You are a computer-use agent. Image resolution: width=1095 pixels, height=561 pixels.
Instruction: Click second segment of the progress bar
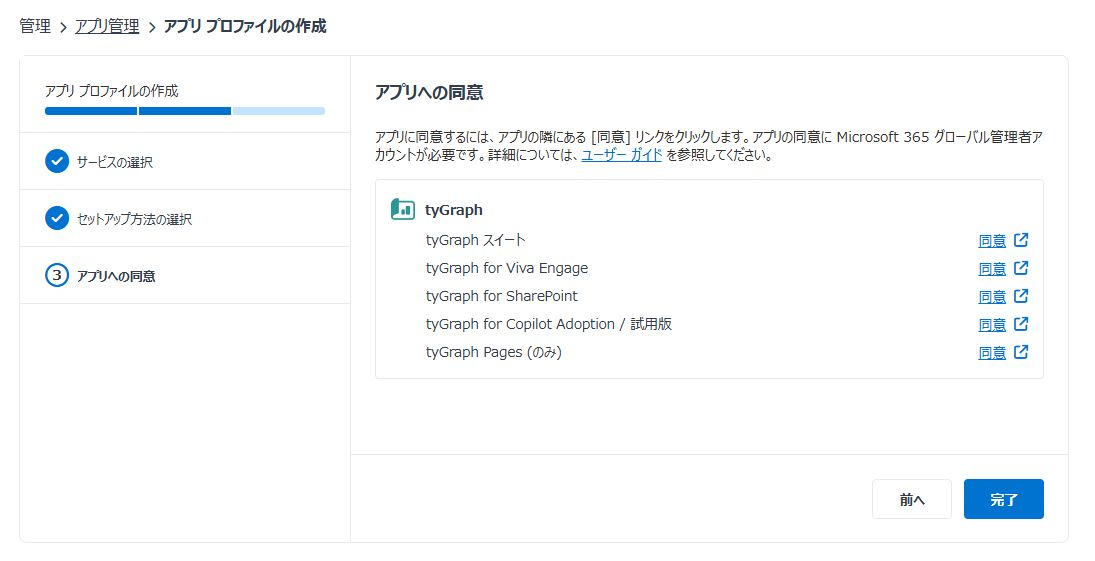185,111
